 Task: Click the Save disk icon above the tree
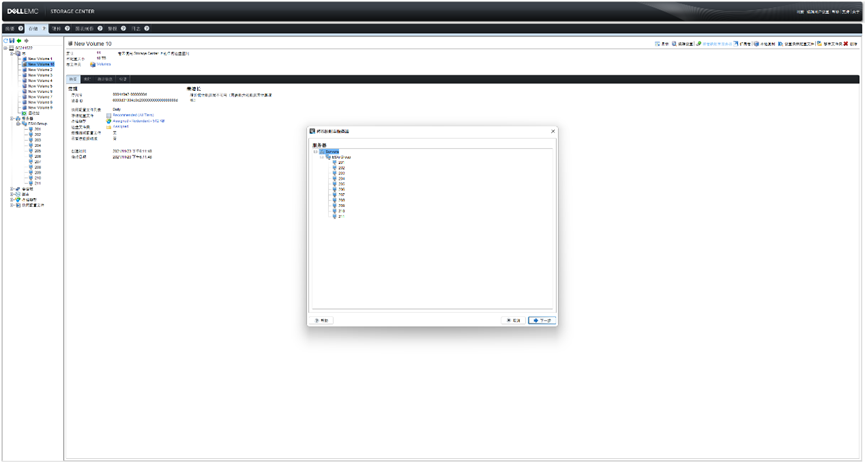point(12,41)
